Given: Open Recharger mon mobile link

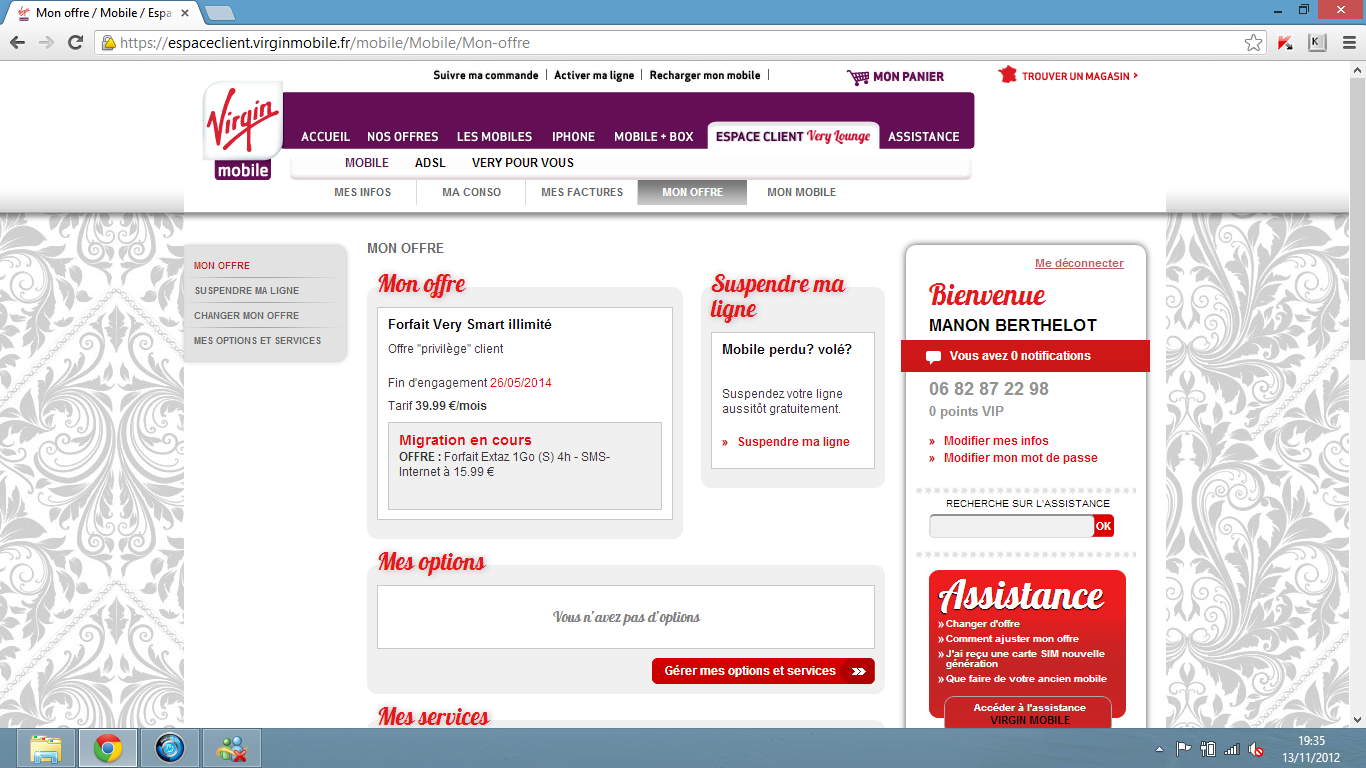Looking at the screenshot, I should coord(705,76).
